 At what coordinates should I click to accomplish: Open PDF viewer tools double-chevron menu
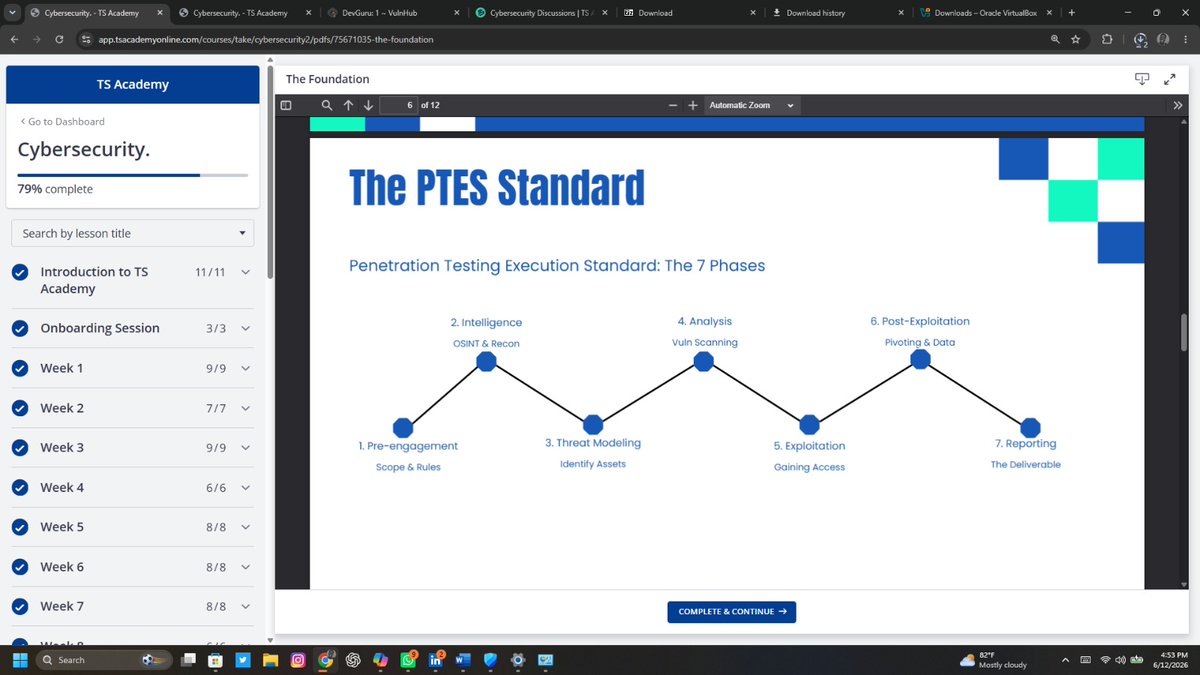pyautogui.click(x=1177, y=105)
